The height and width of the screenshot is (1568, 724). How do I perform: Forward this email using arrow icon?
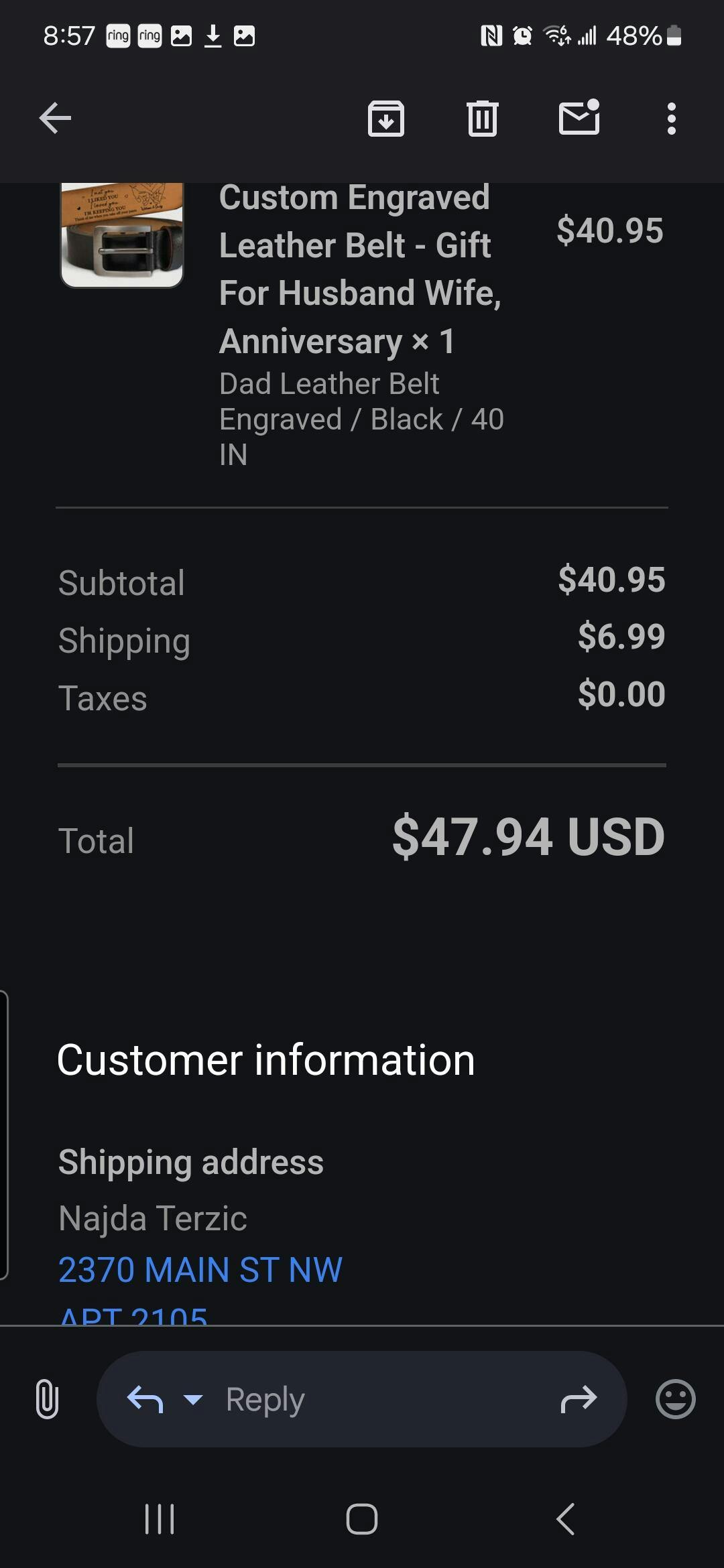tap(579, 1399)
